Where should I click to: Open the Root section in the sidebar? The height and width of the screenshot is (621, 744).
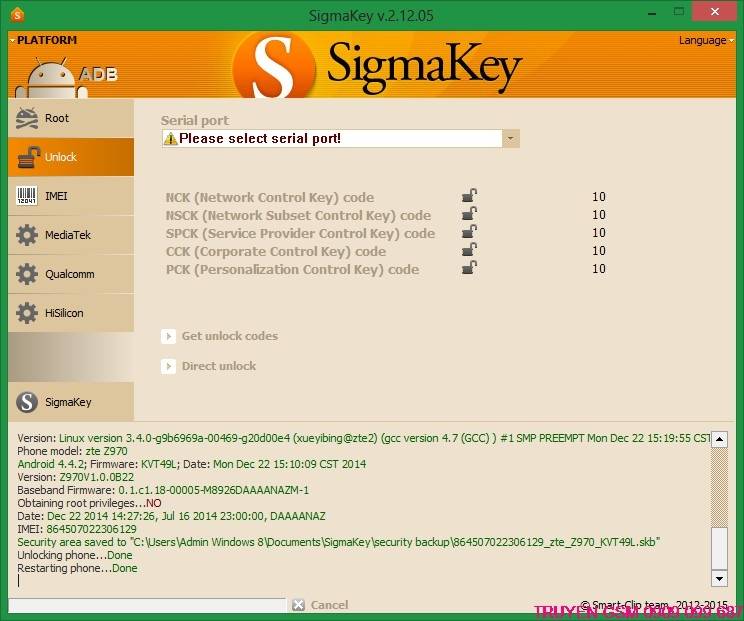[71, 118]
